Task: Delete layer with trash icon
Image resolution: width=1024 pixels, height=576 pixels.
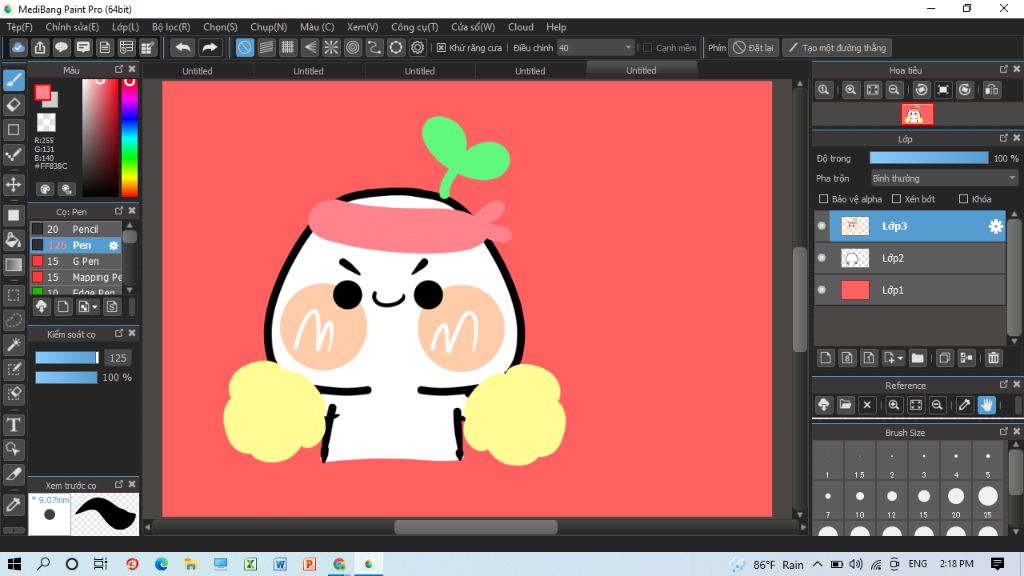Action: click(x=993, y=358)
